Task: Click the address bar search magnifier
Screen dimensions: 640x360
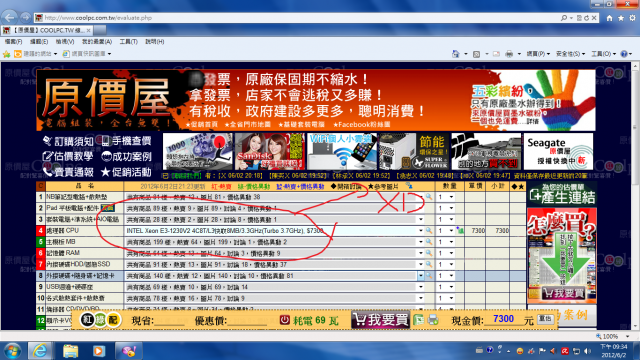Action: coord(564,18)
